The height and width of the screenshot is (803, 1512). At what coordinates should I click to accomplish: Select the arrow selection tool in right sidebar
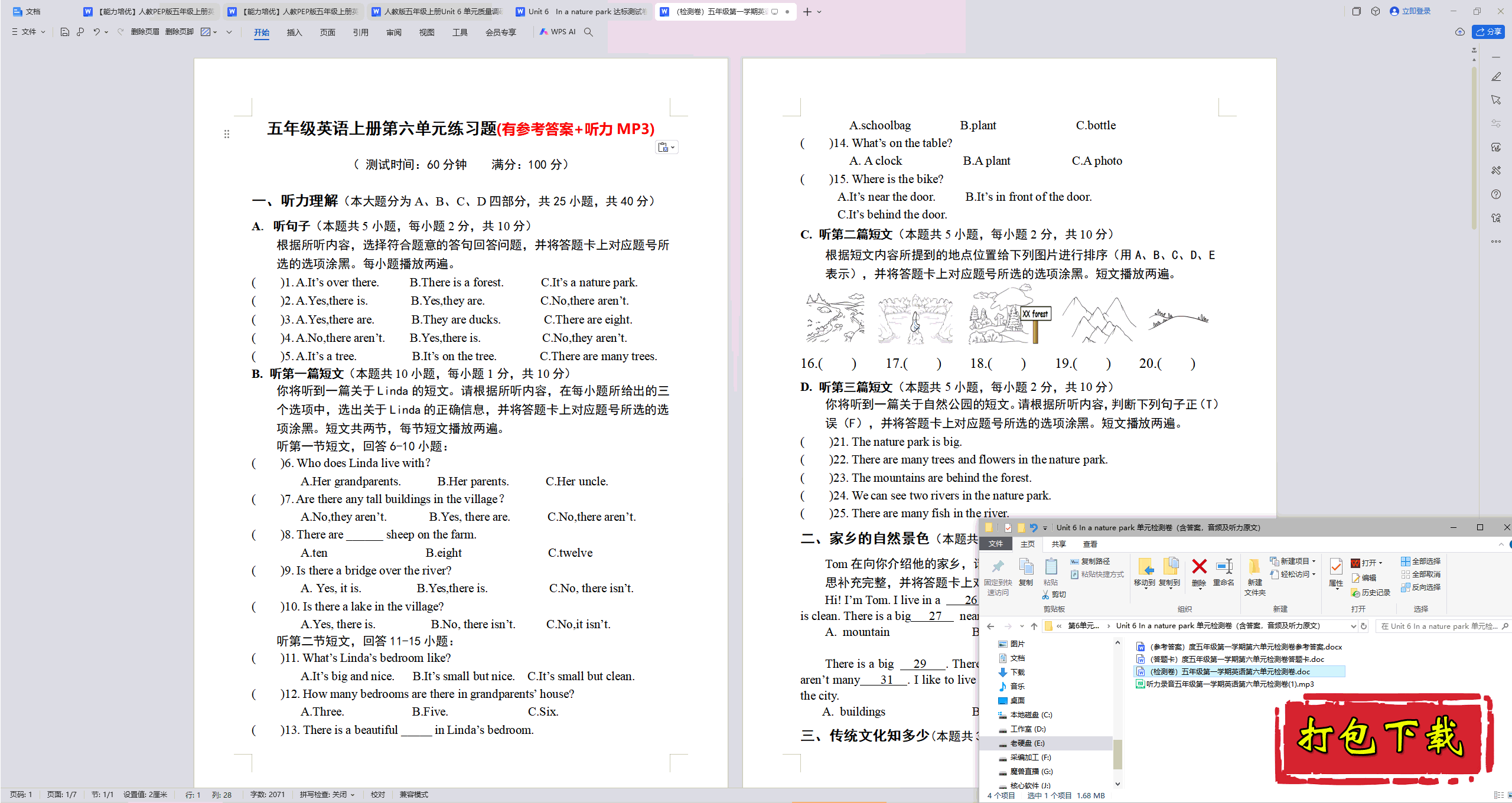tap(1496, 100)
